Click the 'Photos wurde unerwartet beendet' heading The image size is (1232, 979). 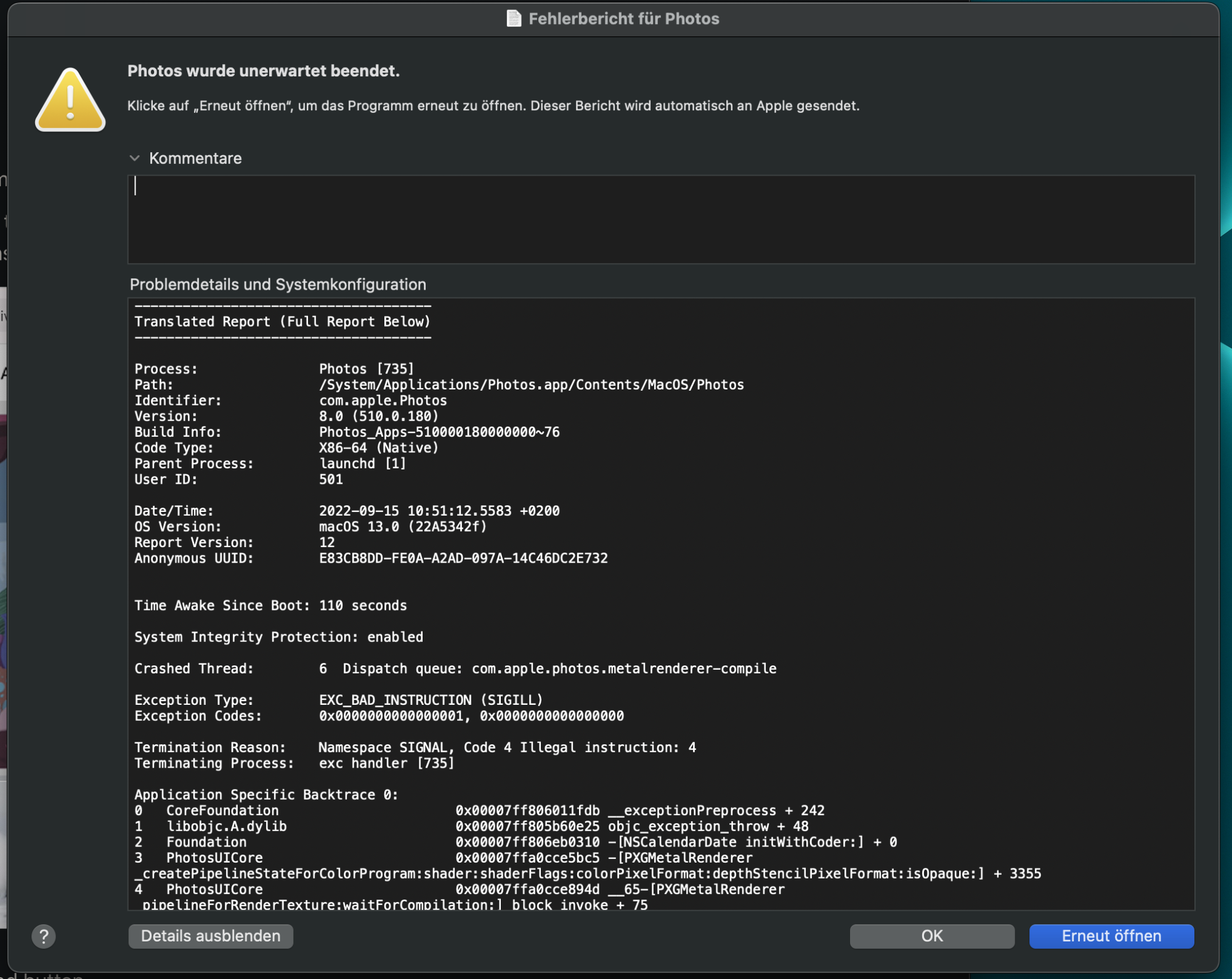(264, 71)
